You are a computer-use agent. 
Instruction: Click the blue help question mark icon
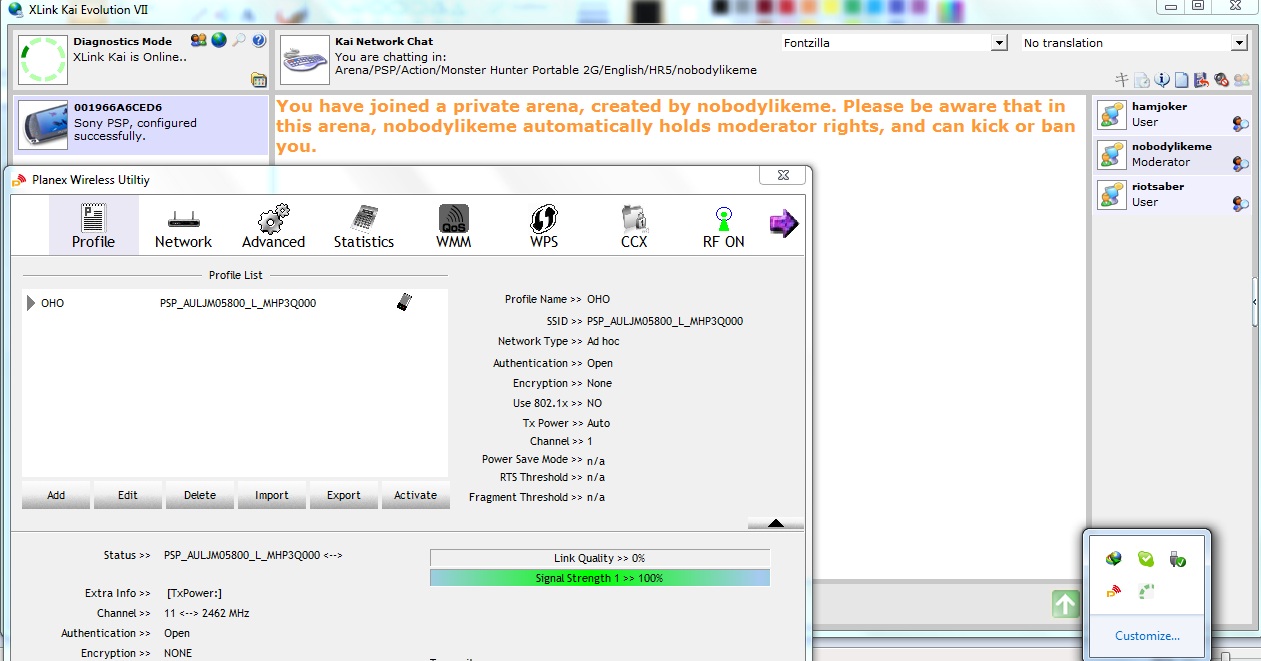click(259, 41)
